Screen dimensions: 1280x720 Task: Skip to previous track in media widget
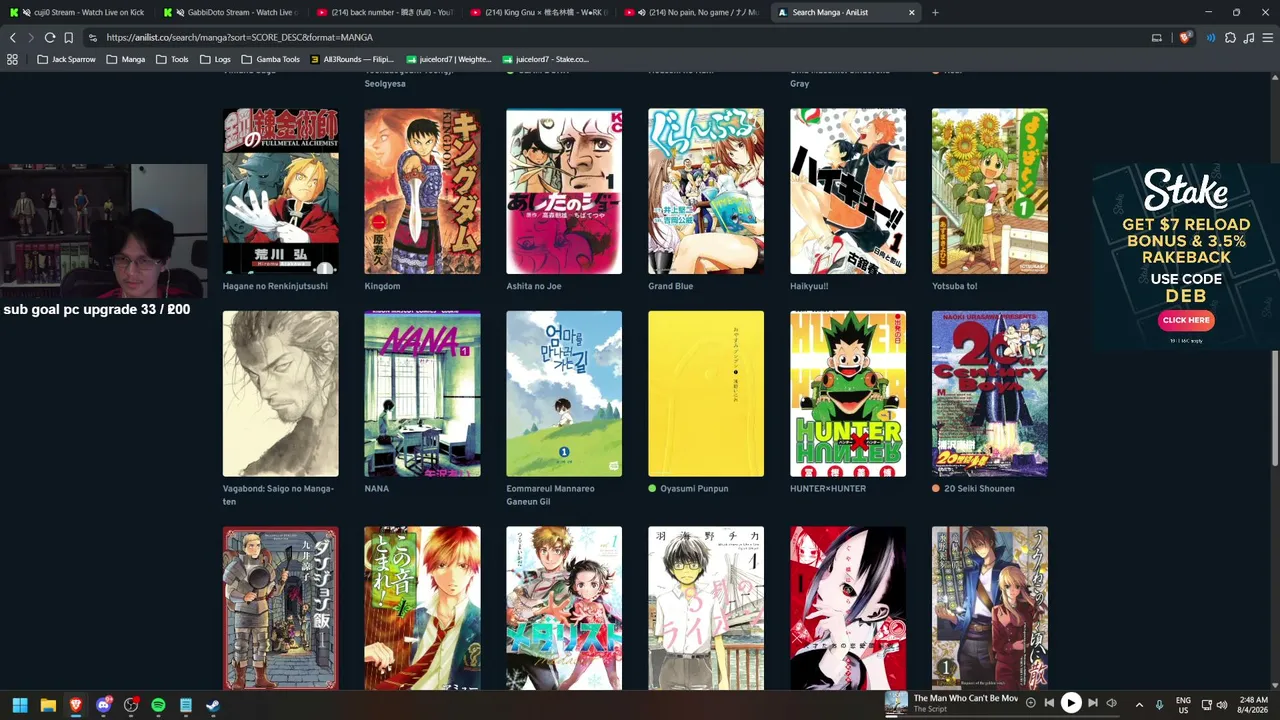click(x=1049, y=703)
